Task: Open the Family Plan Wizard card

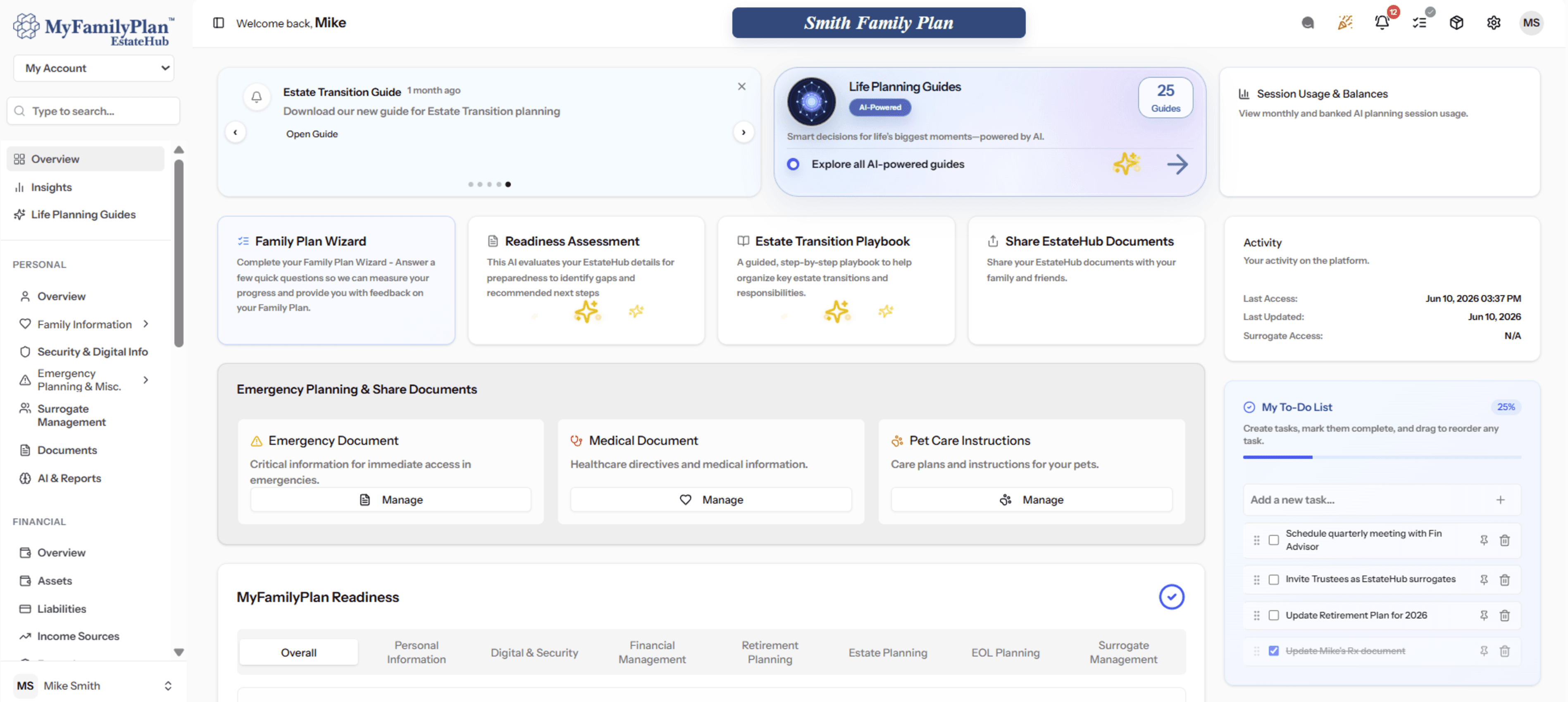Action: click(336, 280)
